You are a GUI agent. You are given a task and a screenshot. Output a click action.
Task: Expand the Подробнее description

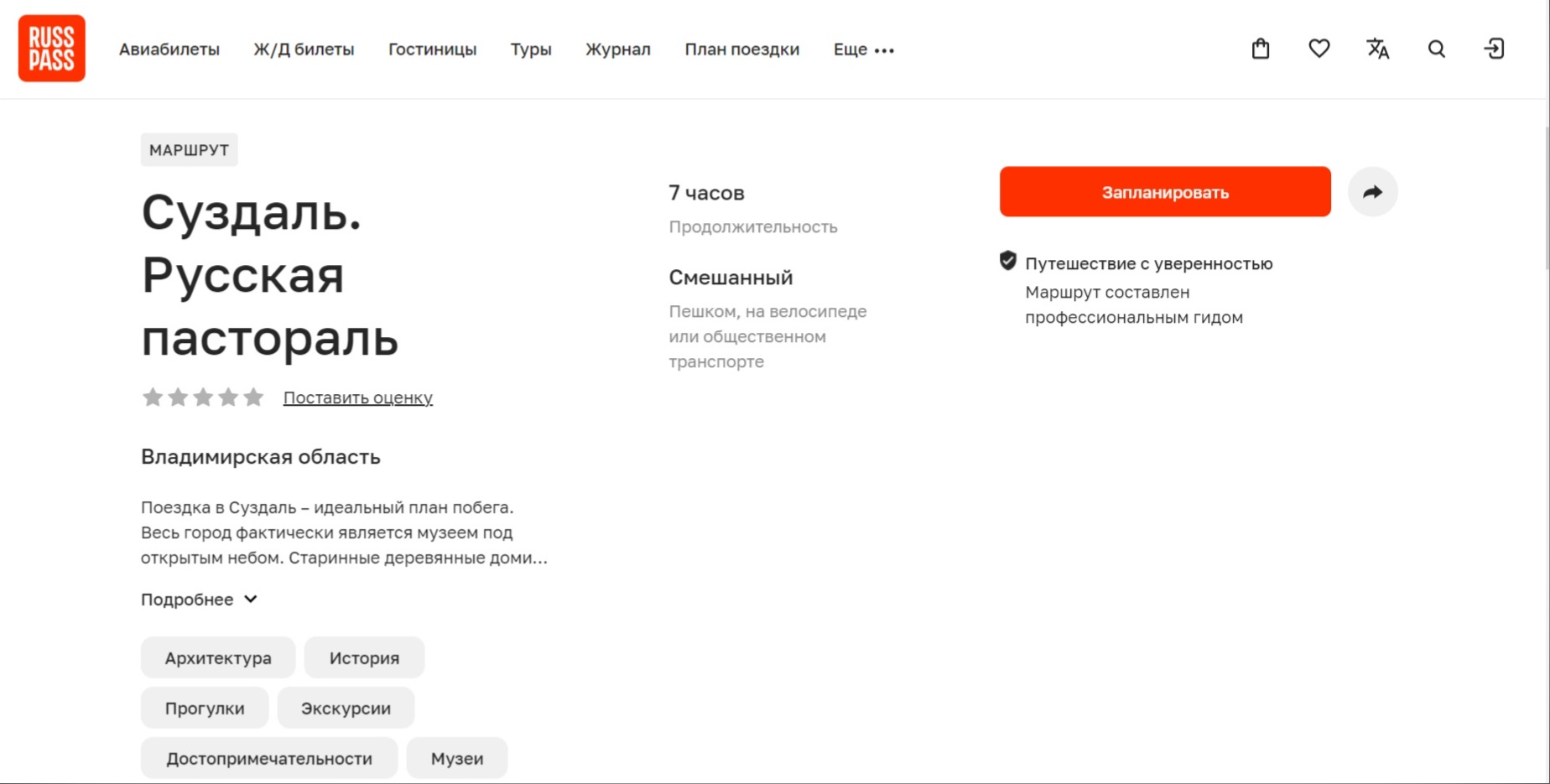[x=199, y=600]
